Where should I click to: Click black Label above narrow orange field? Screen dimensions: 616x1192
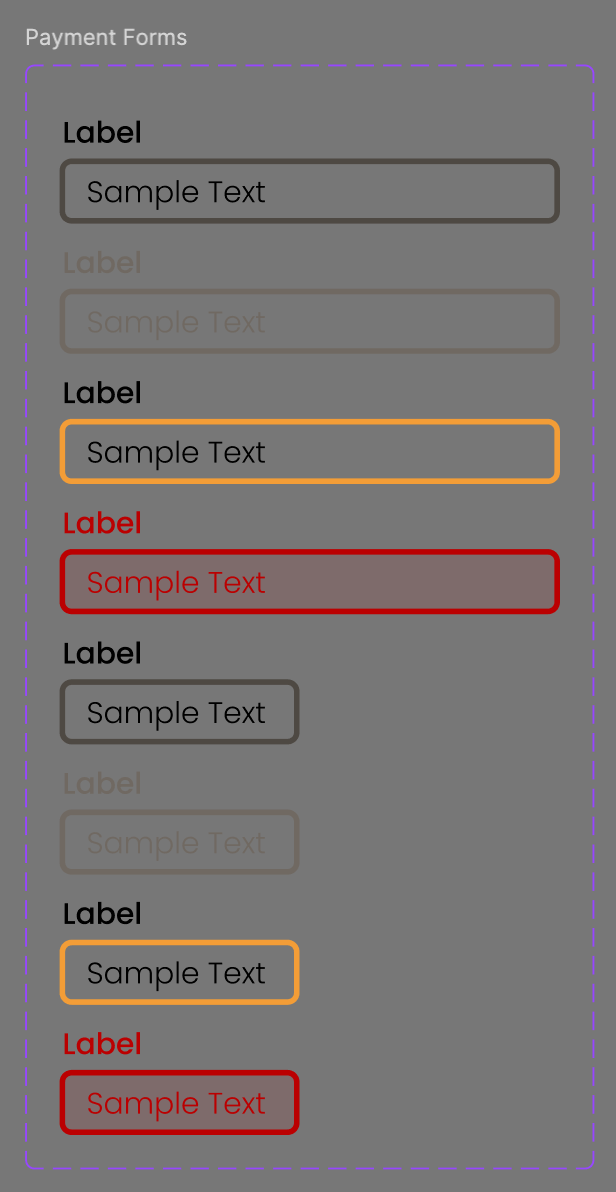click(x=102, y=913)
